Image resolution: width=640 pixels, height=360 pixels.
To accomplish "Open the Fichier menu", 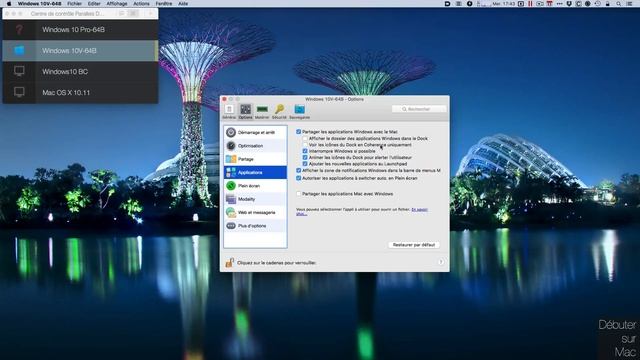I will coord(74,4).
